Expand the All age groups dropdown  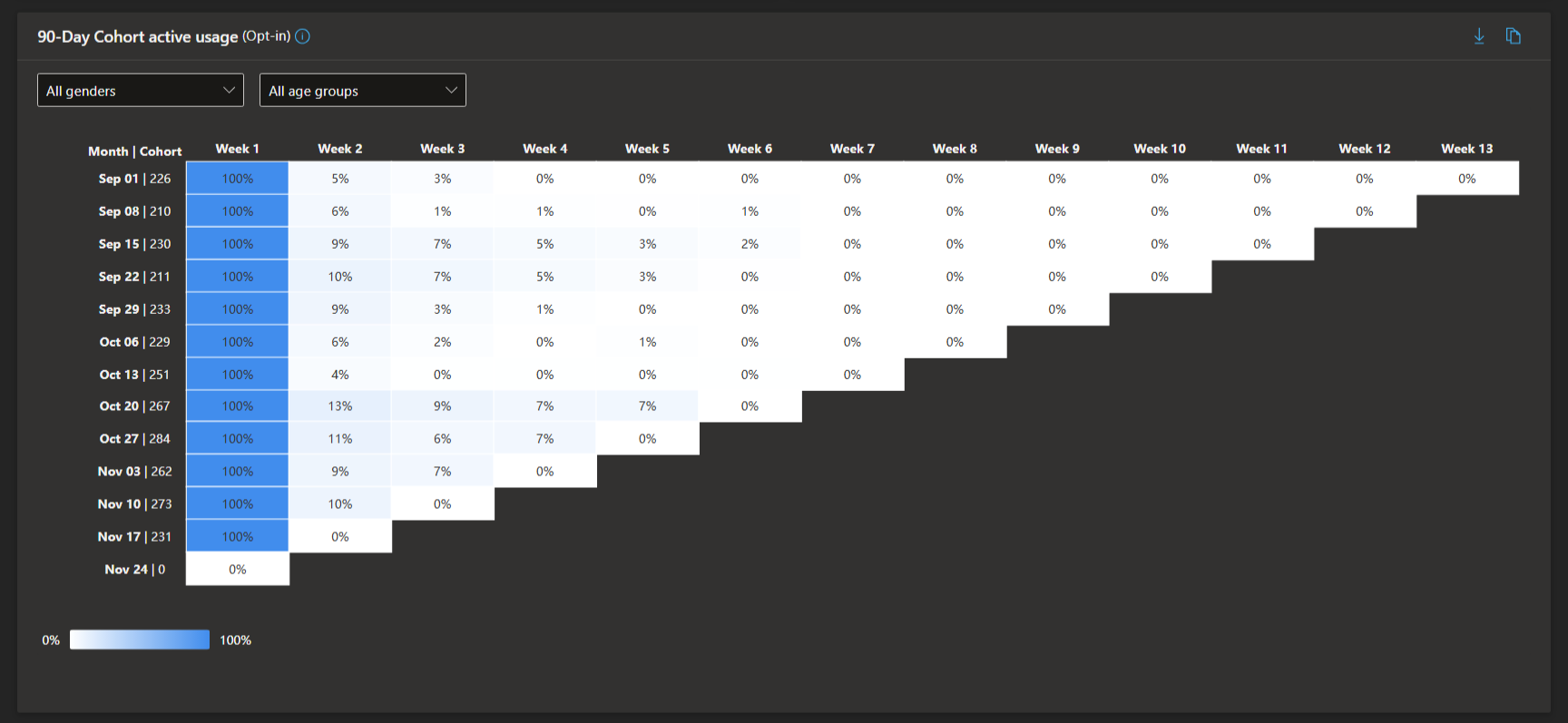(362, 90)
